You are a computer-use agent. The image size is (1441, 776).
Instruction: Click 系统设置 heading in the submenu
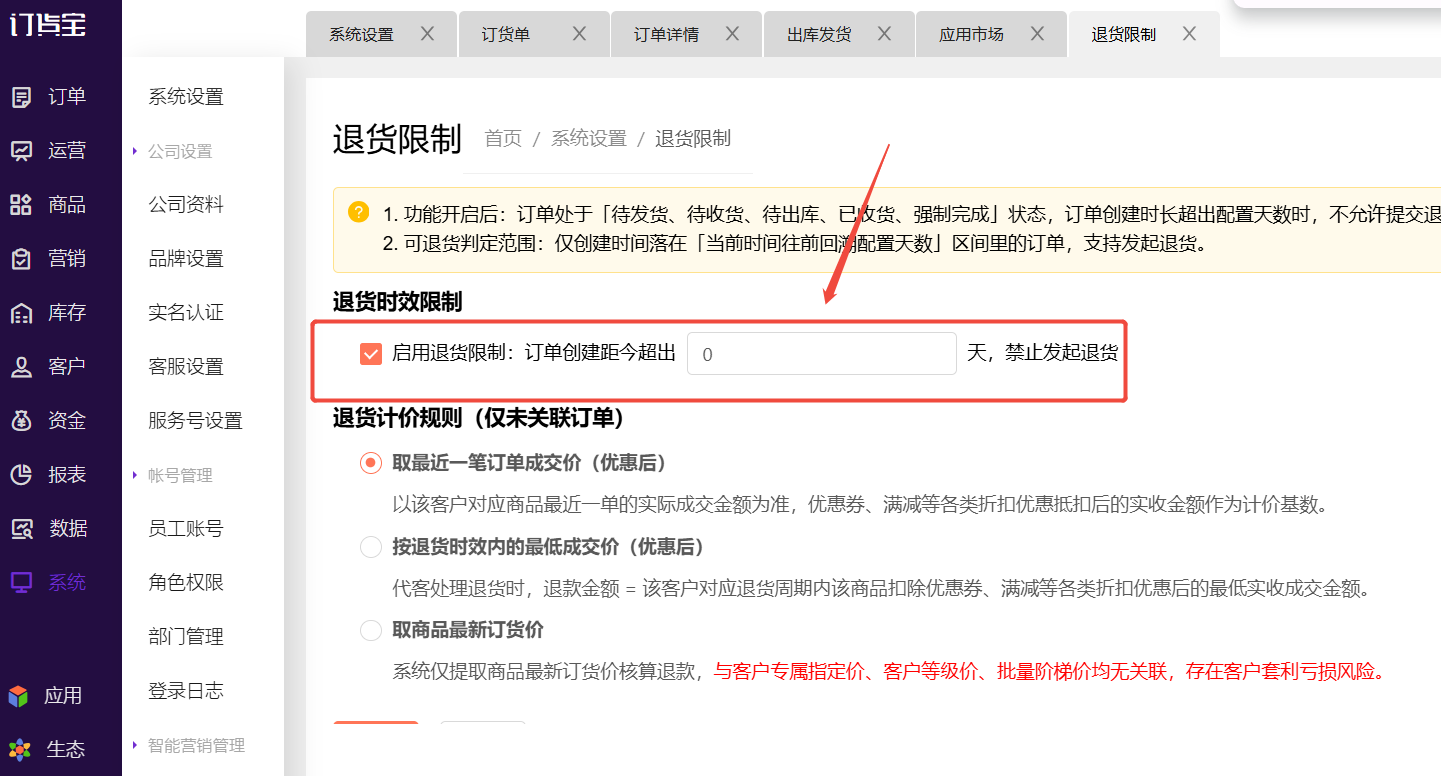click(x=186, y=97)
